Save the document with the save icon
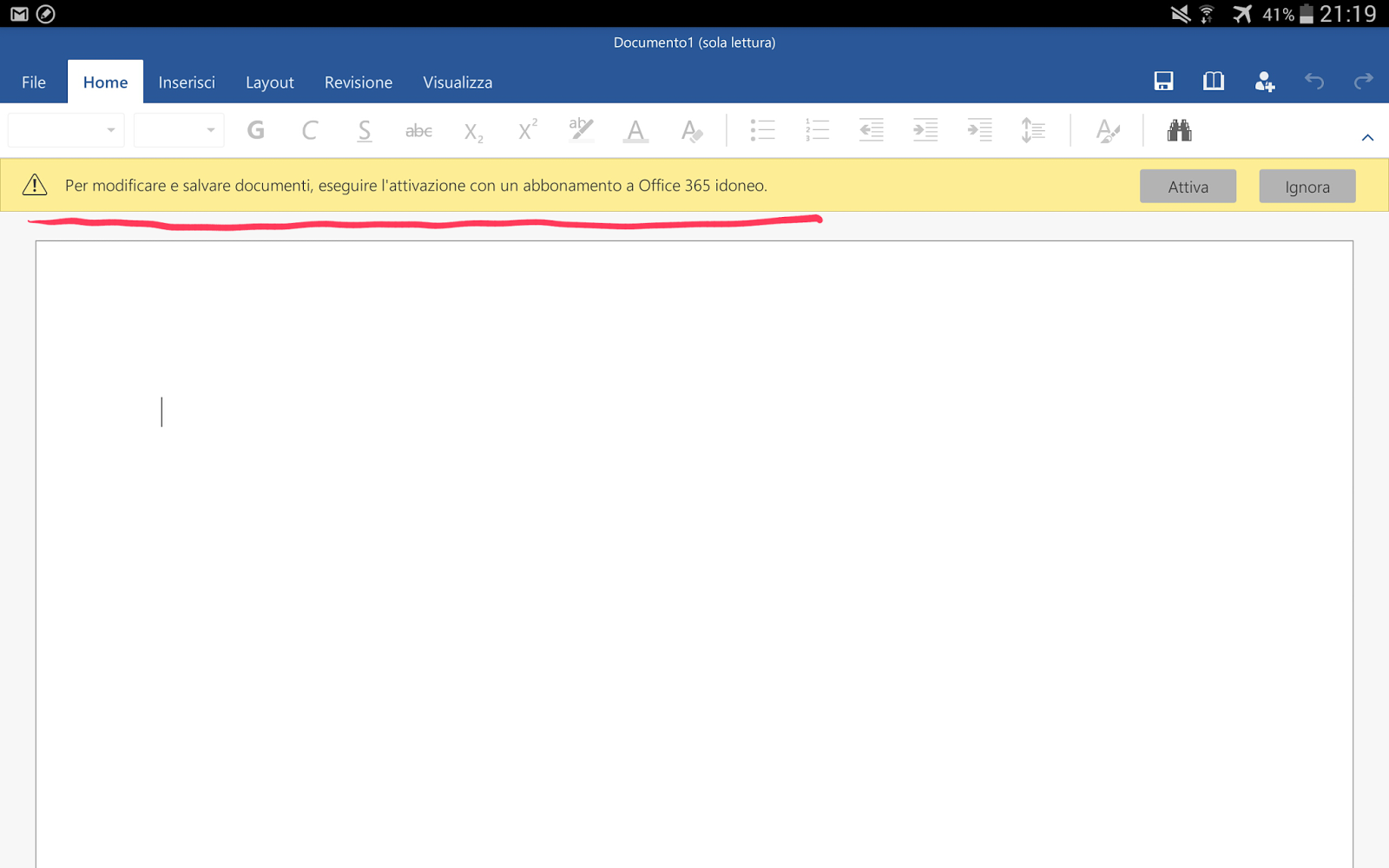 point(1163,81)
